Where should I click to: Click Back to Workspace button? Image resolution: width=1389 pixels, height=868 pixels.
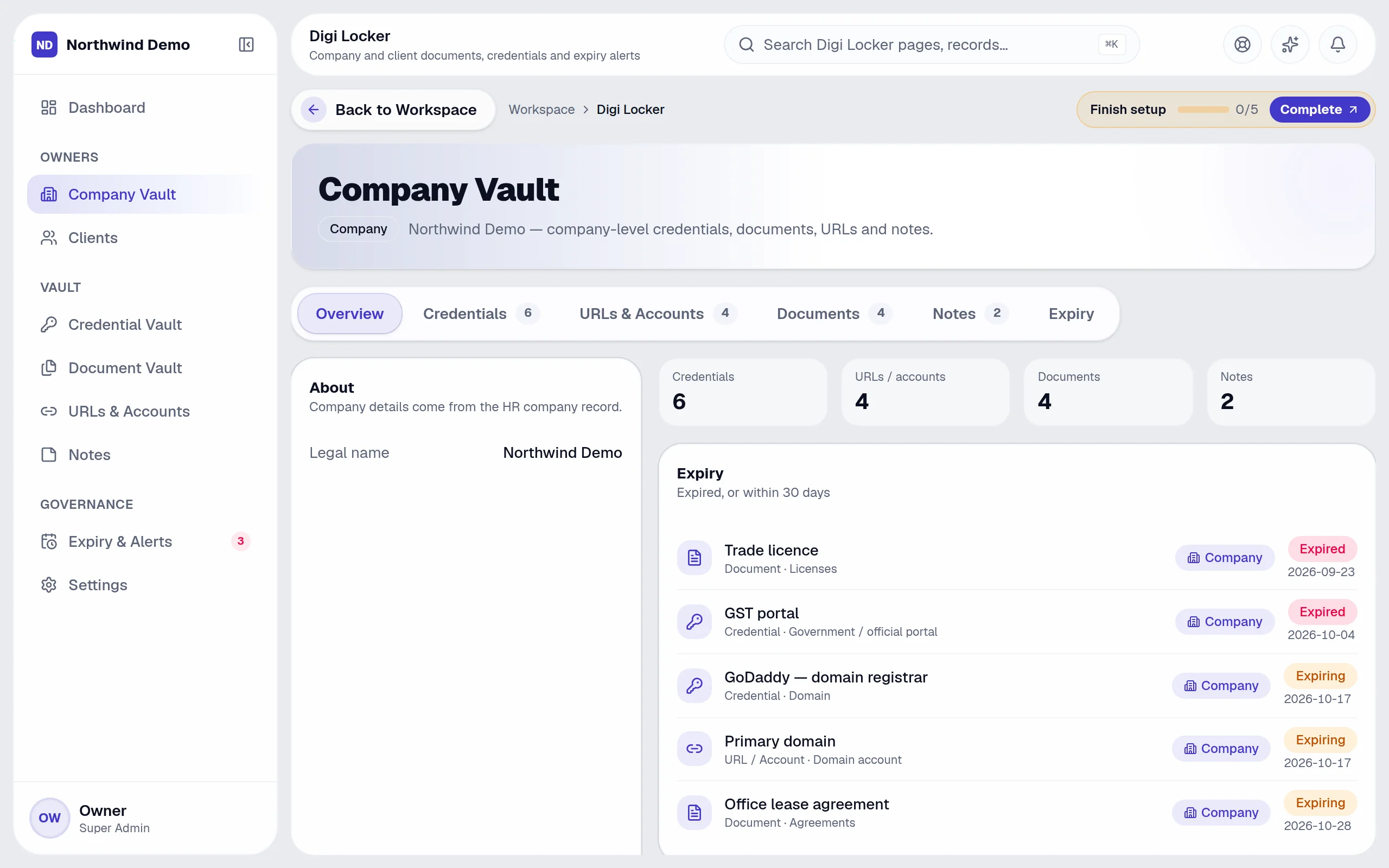click(x=393, y=109)
